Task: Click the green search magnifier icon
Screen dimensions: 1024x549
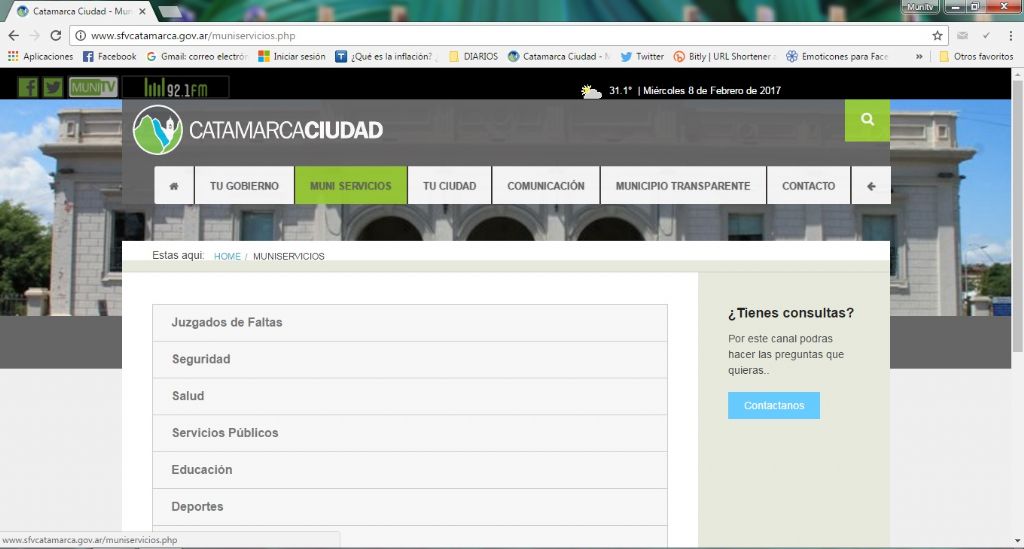Action: pos(867,120)
